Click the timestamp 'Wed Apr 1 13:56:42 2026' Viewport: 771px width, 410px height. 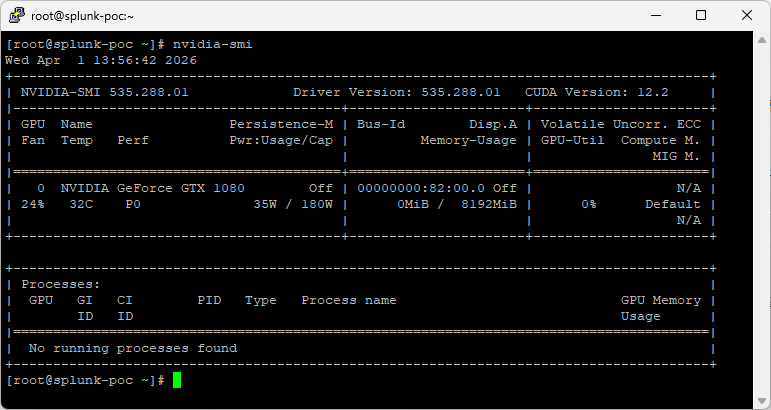(101, 60)
